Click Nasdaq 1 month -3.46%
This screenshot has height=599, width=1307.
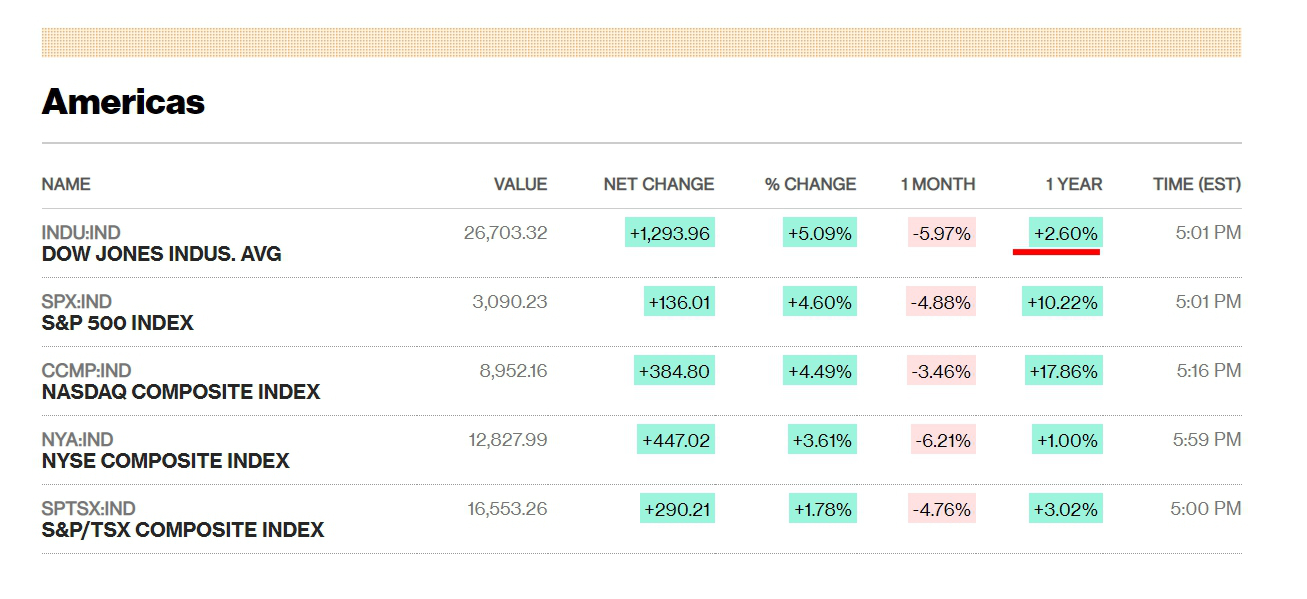coord(941,371)
